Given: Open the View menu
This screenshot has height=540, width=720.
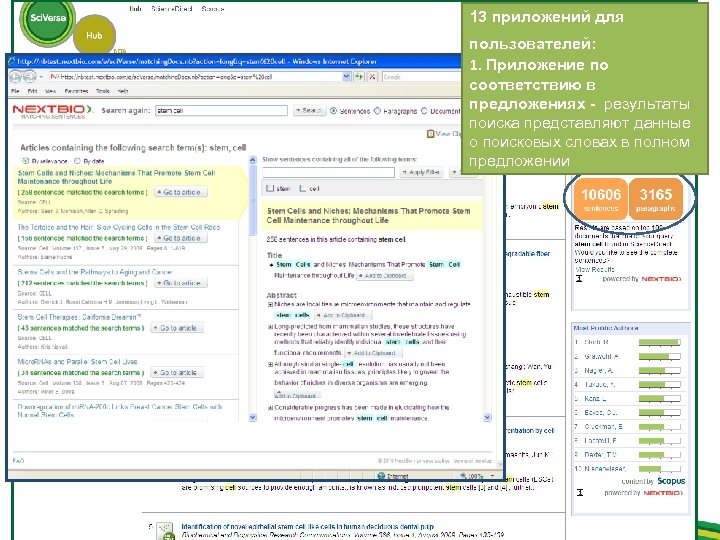Looking at the screenshot, I should (x=51, y=91).
